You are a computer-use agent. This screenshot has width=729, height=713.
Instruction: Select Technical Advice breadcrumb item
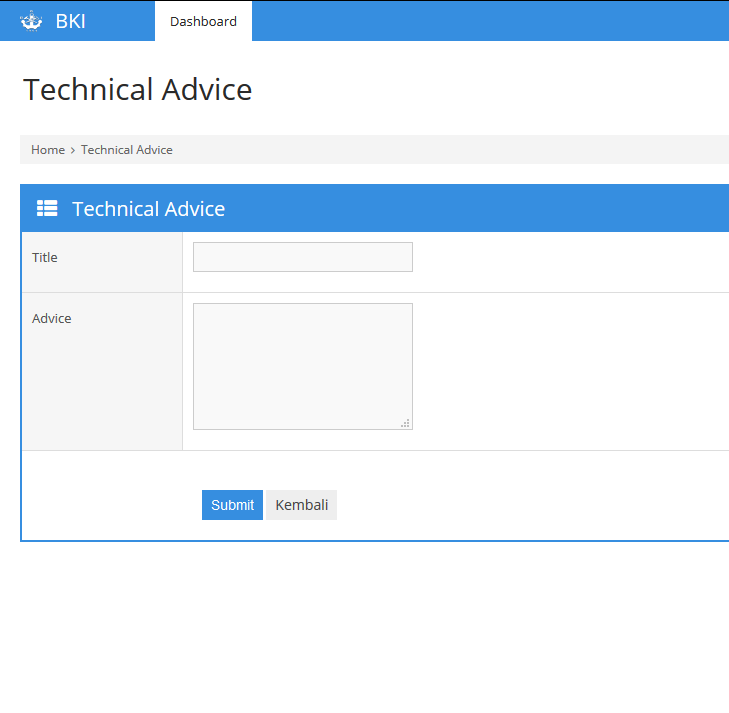point(127,150)
